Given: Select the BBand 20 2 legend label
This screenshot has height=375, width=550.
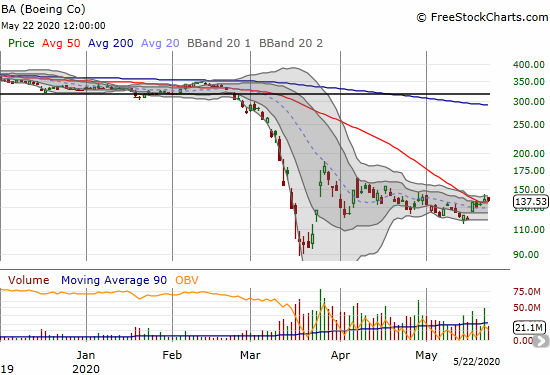Looking at the screenshot, I should pyautogui.click(x=291, y=43).
